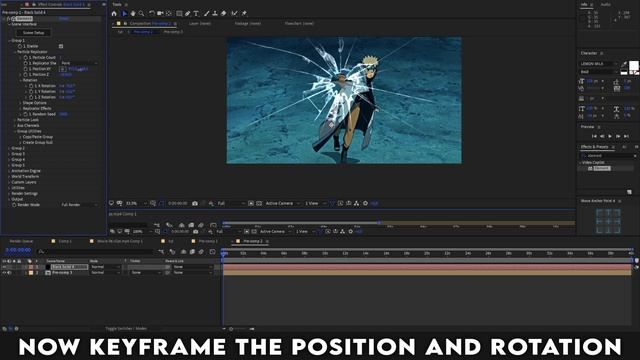The image size is (640, 360).
Task: Expand Render Settings section
Action: tap(9, 193)
